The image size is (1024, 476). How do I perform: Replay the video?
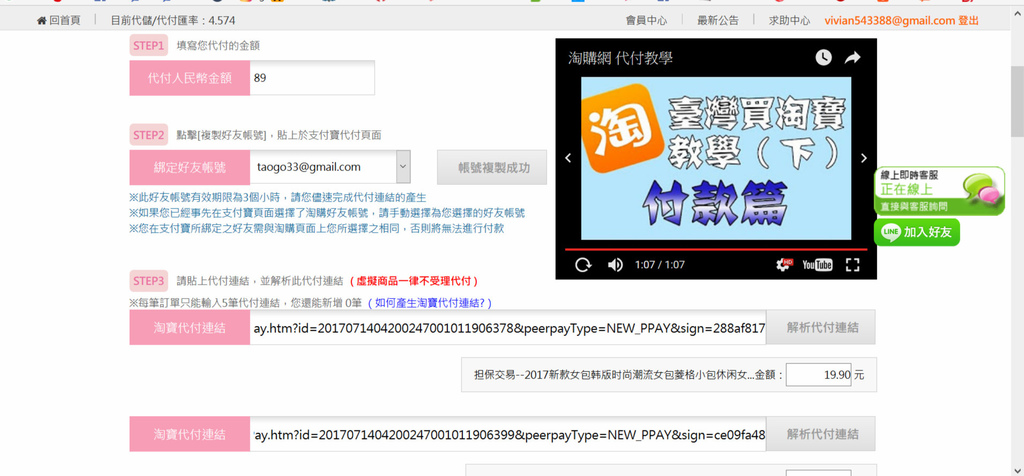coord(583,264)
